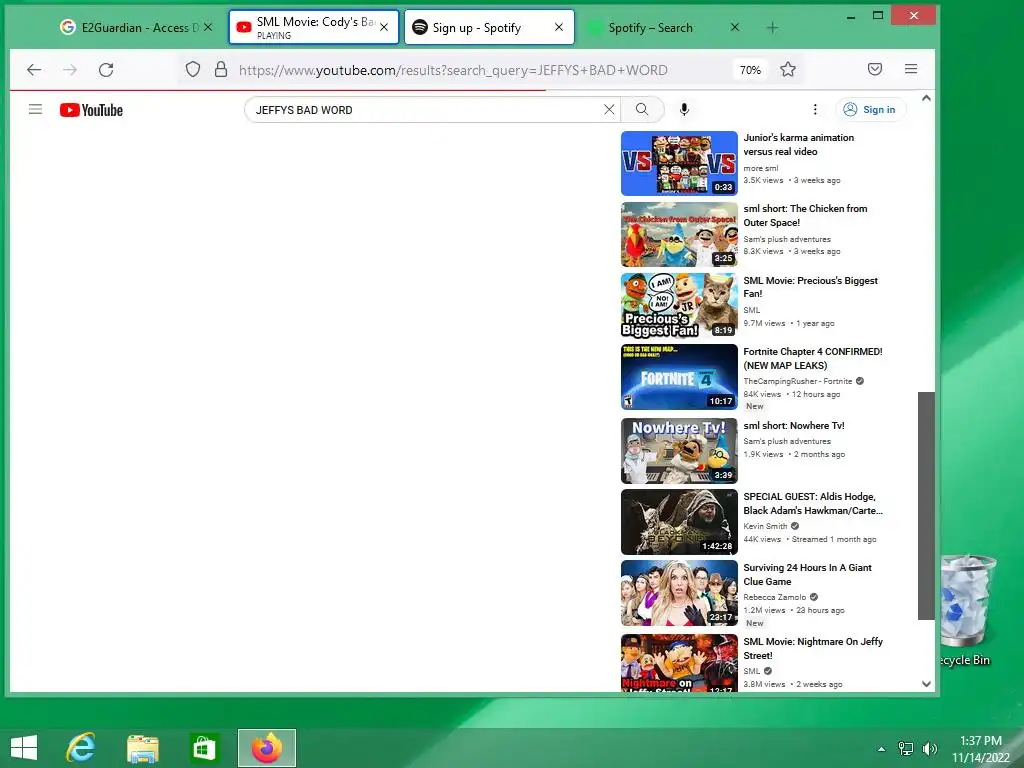Viewport: 1024px width, 768px height.
Task: Open Windows Store from taskbar
Action: 204,748
